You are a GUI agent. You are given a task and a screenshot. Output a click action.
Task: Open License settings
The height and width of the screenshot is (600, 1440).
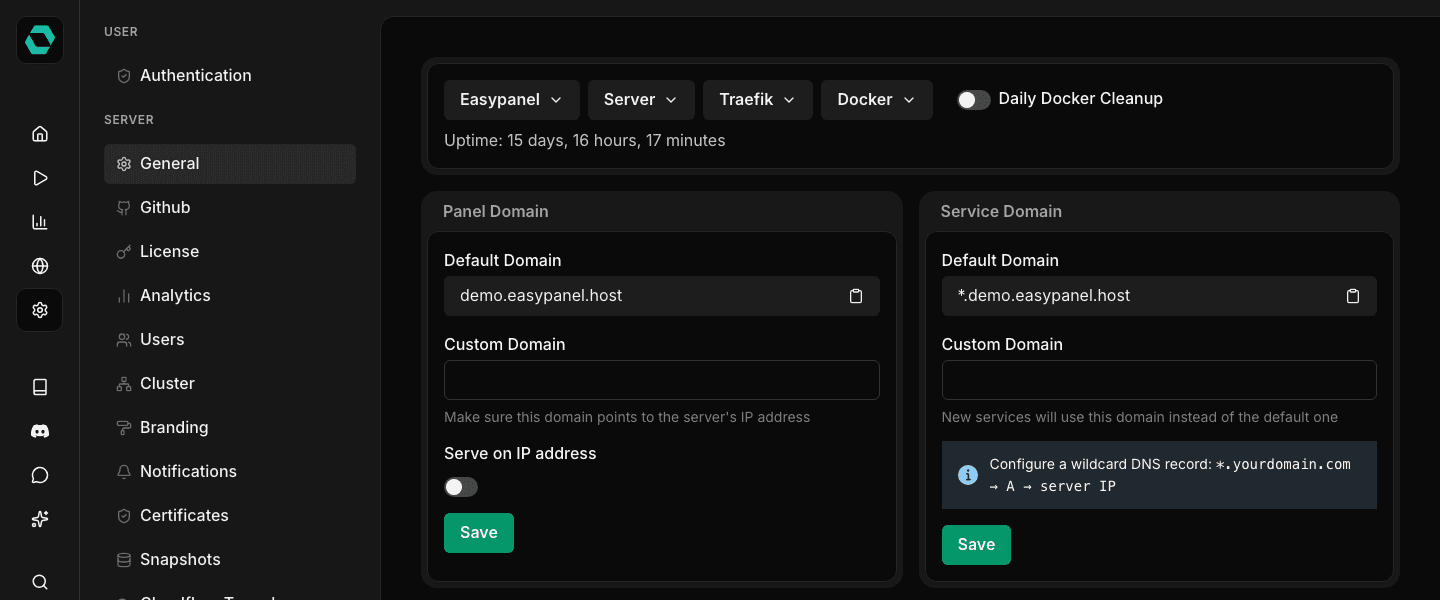tap(230, 252)
